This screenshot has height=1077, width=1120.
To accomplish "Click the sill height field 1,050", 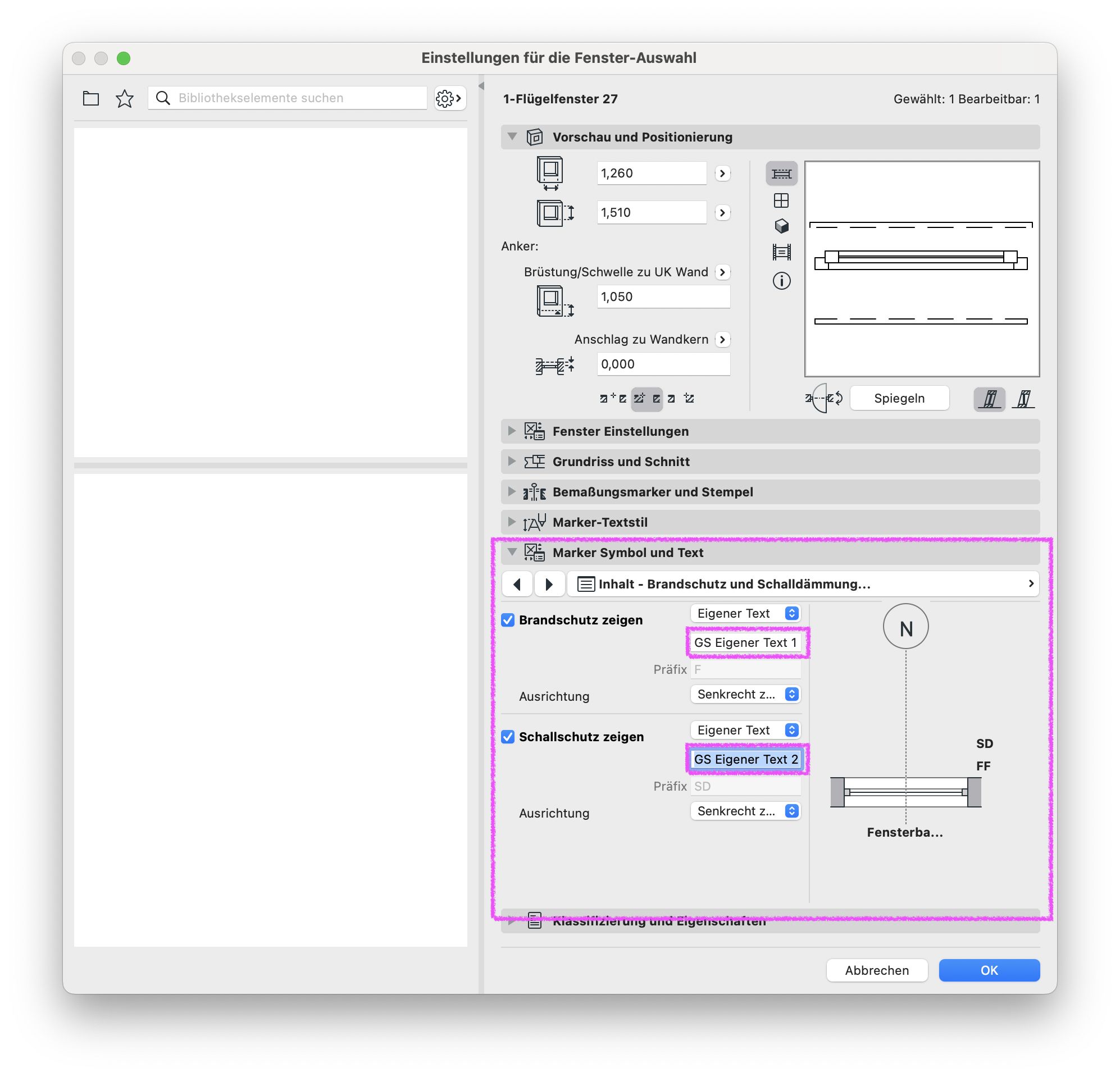I will click(663, 297).
